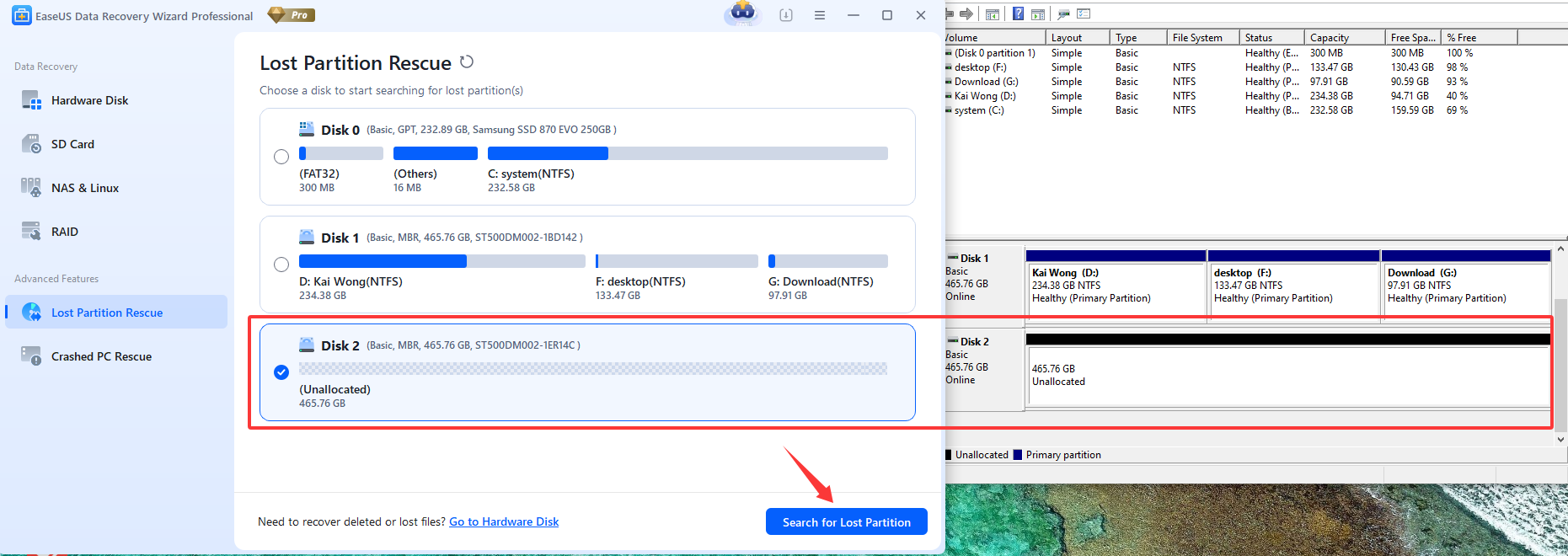Click the SD Card sidebar icon
Screen dimensions: 1568x556
point(31,144)
